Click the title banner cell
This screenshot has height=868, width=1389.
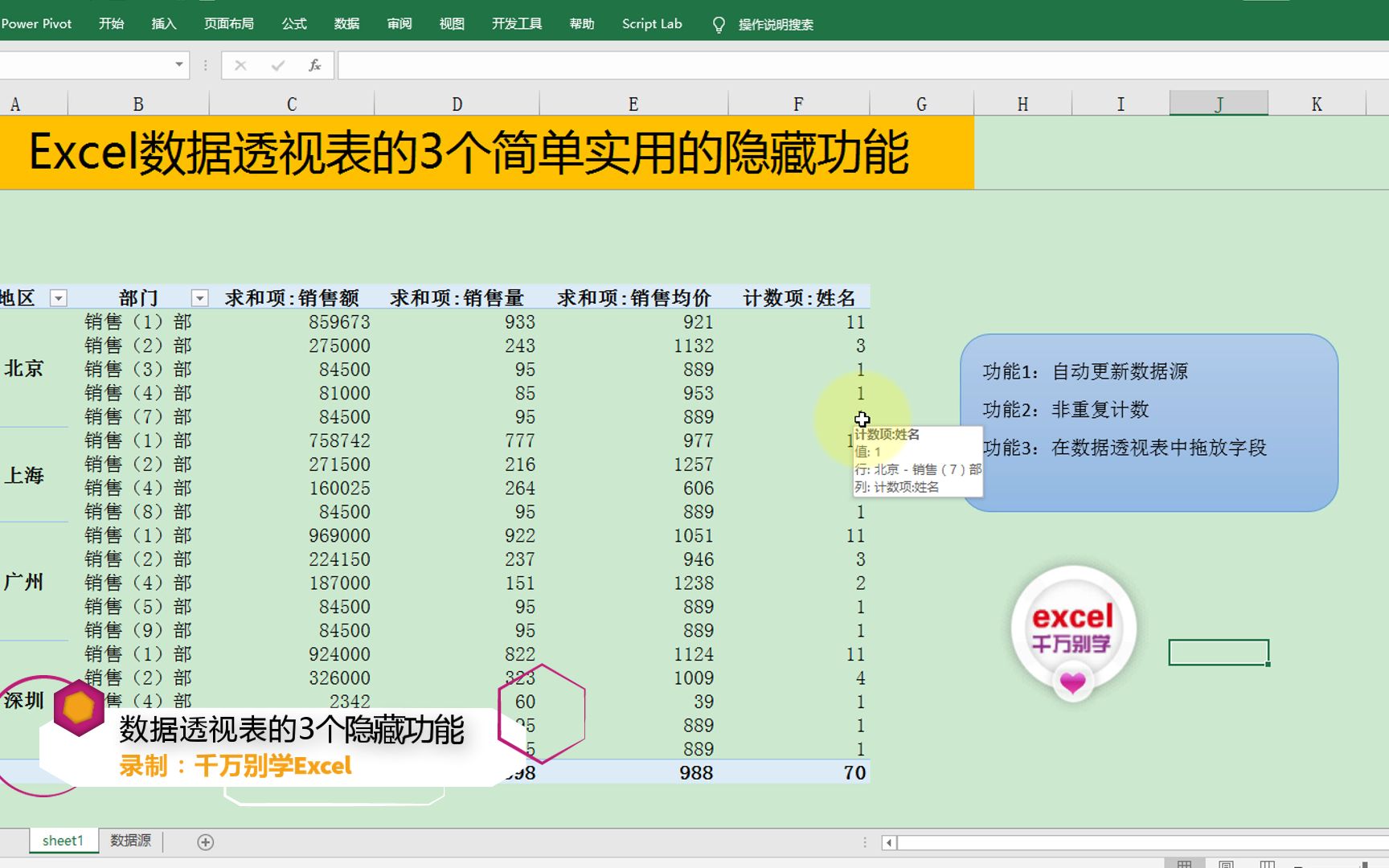[487, 153]
